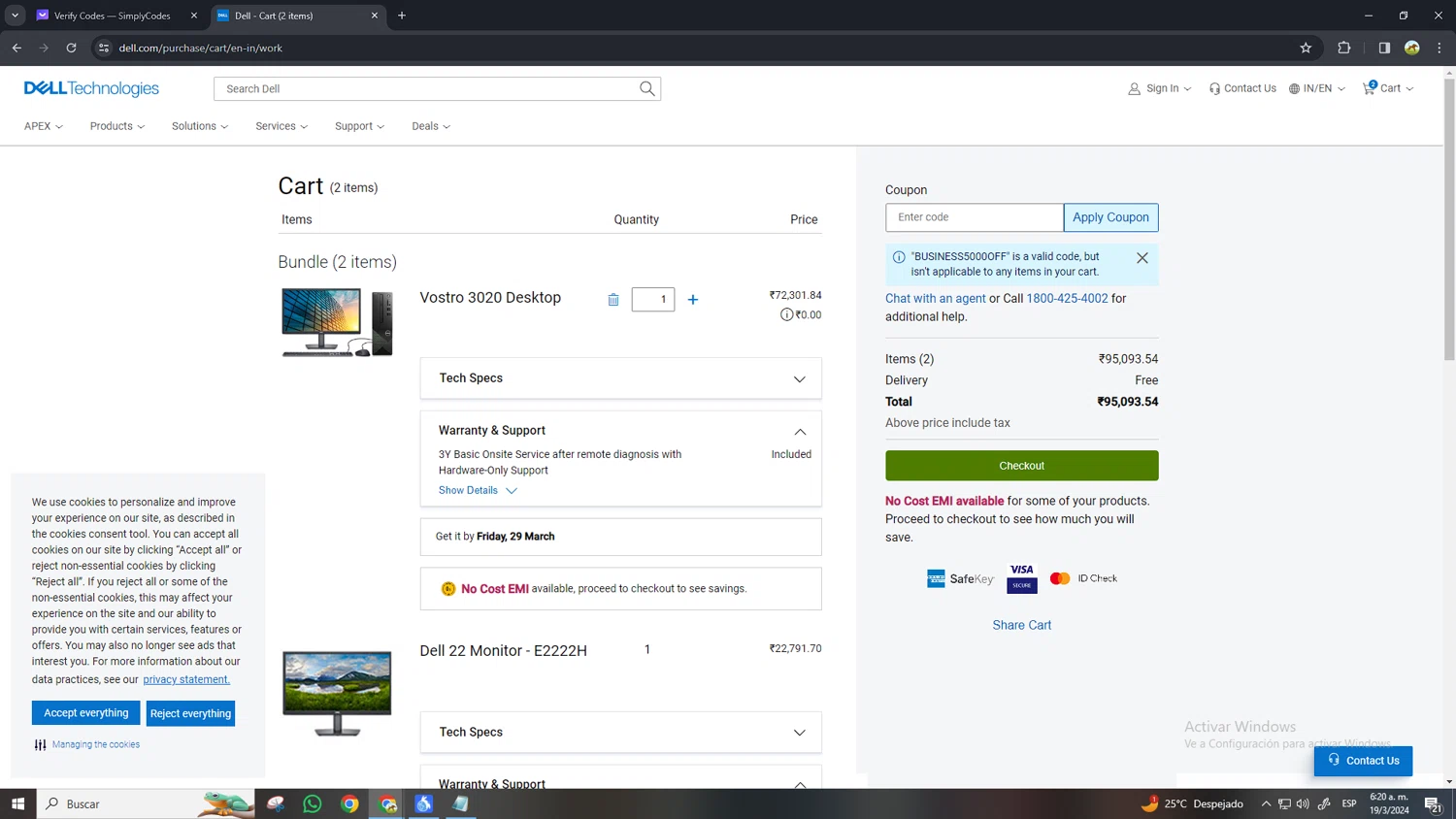Expand Tech Specs for Vostro 3020 Desktop

pyautogui.click(x=620, y=378)
